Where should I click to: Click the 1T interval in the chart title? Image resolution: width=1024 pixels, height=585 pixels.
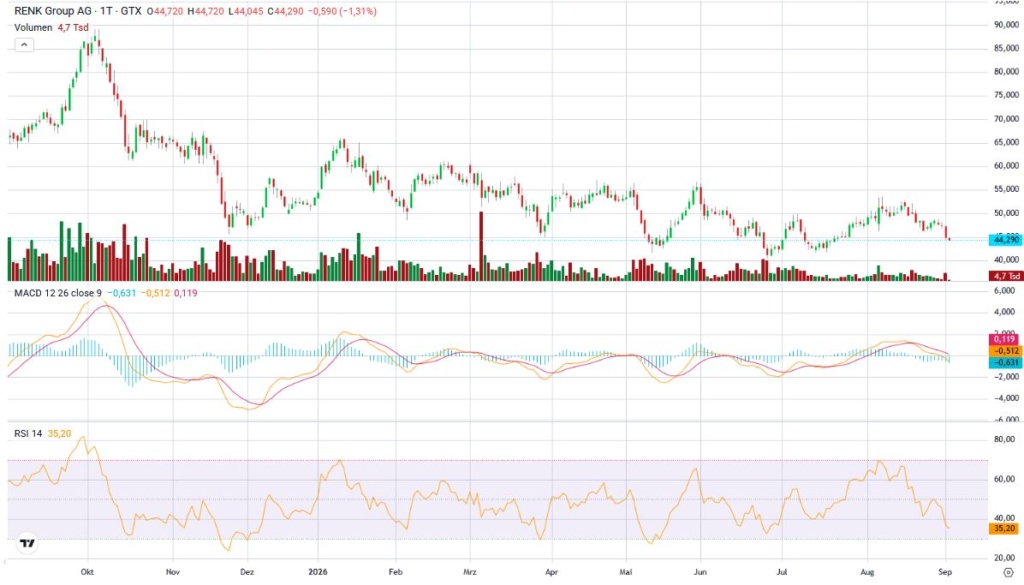(x=106, y=11)
